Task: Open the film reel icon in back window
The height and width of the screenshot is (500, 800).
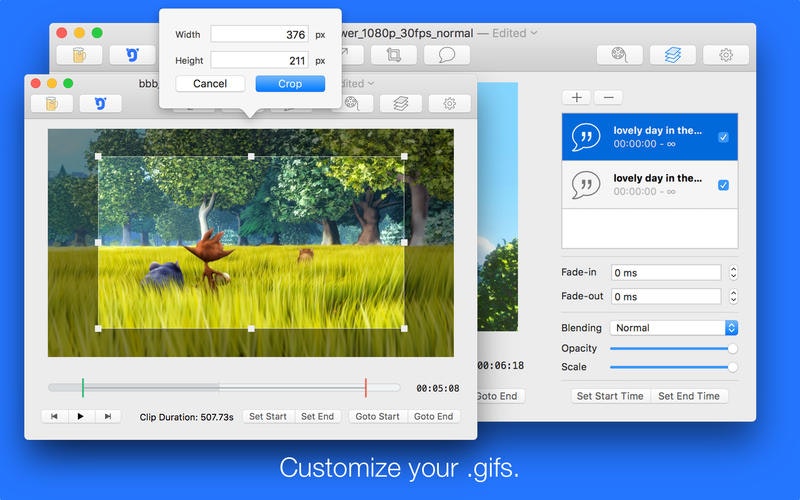Action: point(619,55)
